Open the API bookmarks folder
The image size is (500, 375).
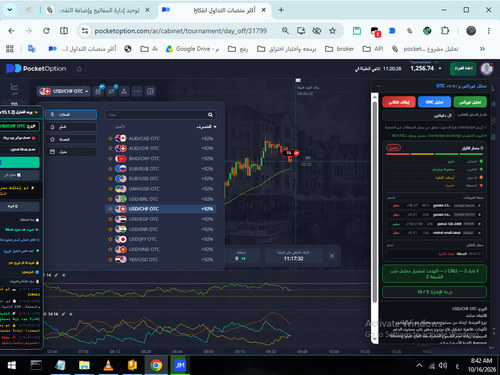pyautogui.click(x=373, y=49)
